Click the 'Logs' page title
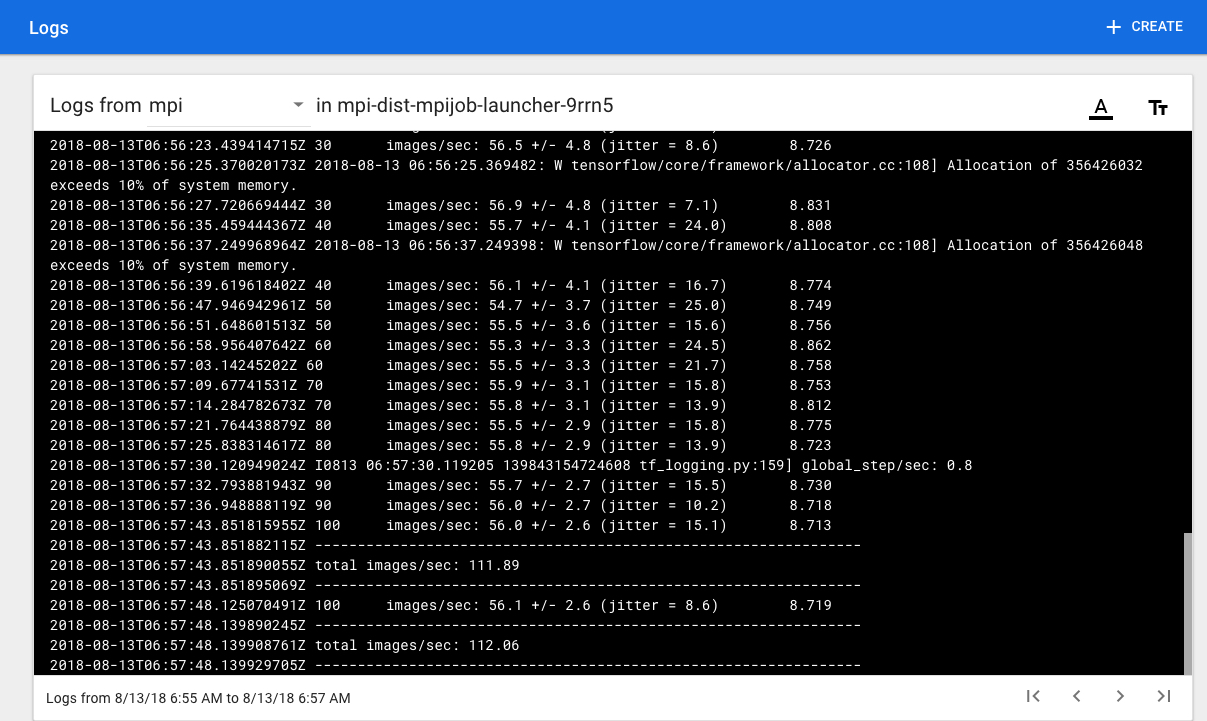This screenshot has width=1207, height=721. click(x=49, y=27)
